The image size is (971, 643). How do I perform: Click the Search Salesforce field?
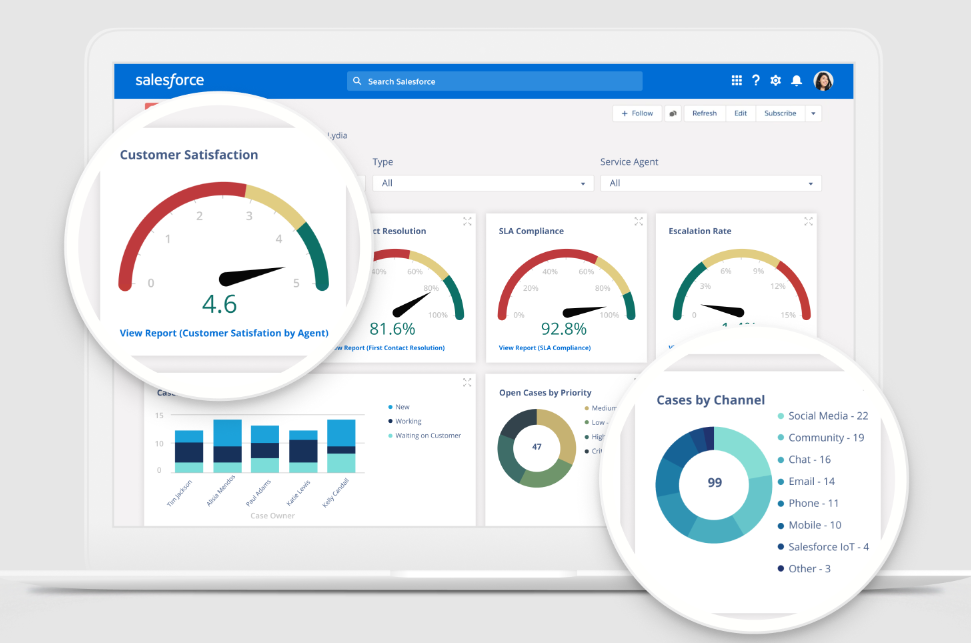tap(494, 81)
